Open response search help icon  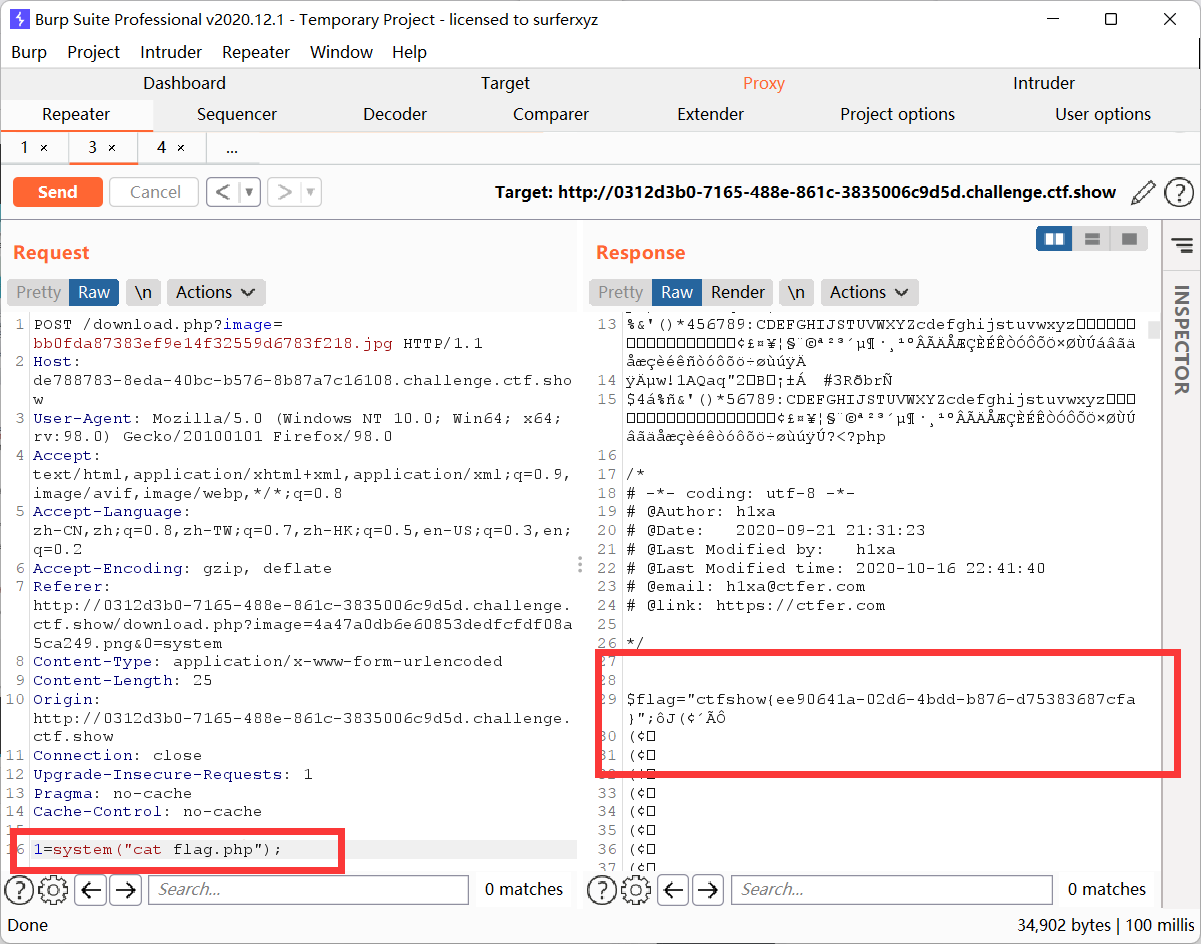(x=602, y=889)
